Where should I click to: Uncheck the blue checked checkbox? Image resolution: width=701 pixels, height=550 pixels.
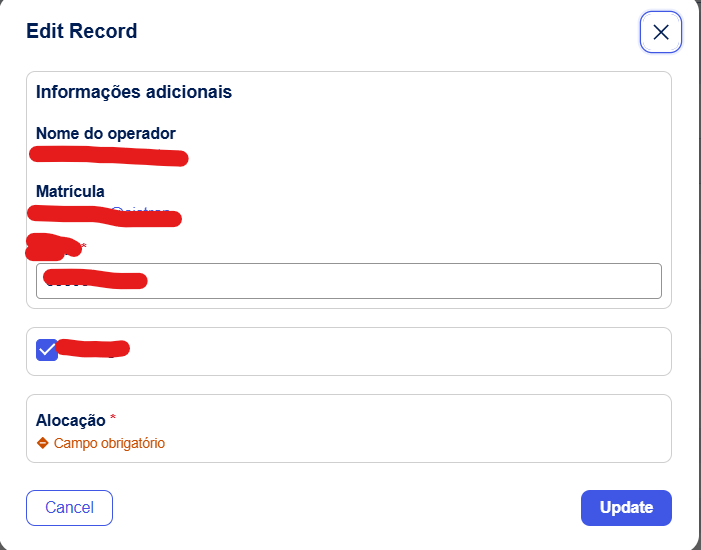pyautogui.click(x=46, y=350)
